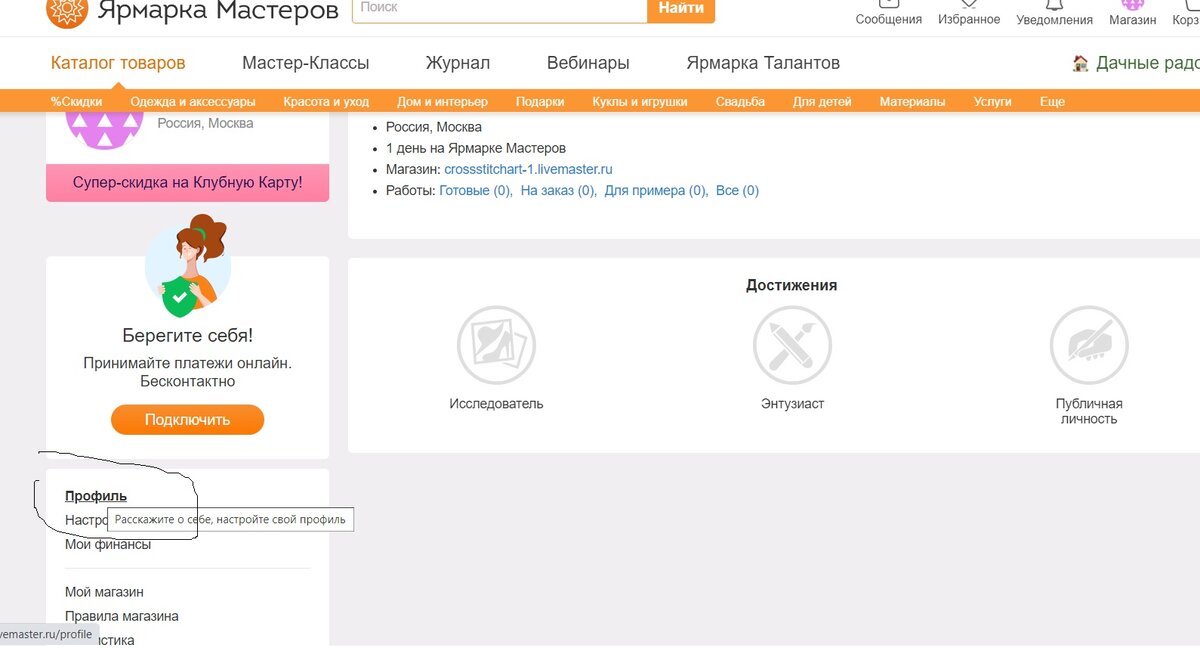The image size is (1200, 648).
Task: Open Для примера (0) works link
Action: click(x=656, y=190)
